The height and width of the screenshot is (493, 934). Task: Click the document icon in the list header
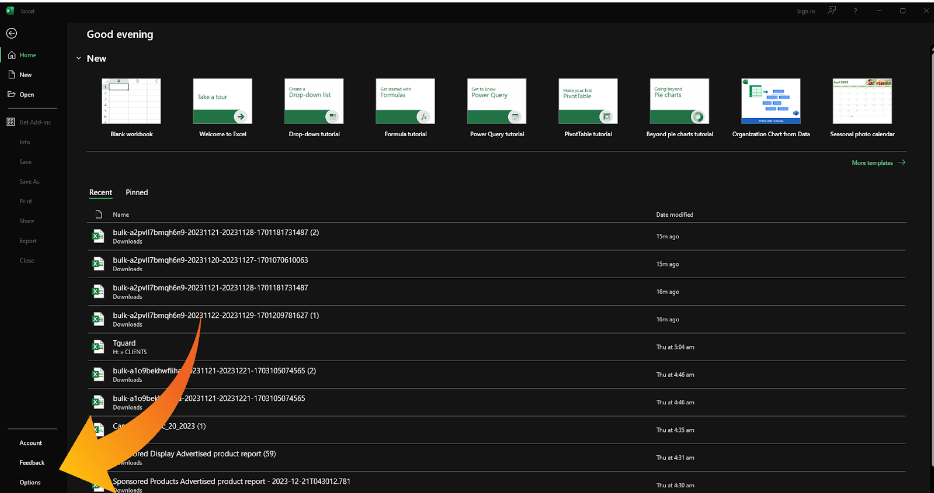click(x=99, y=214)
